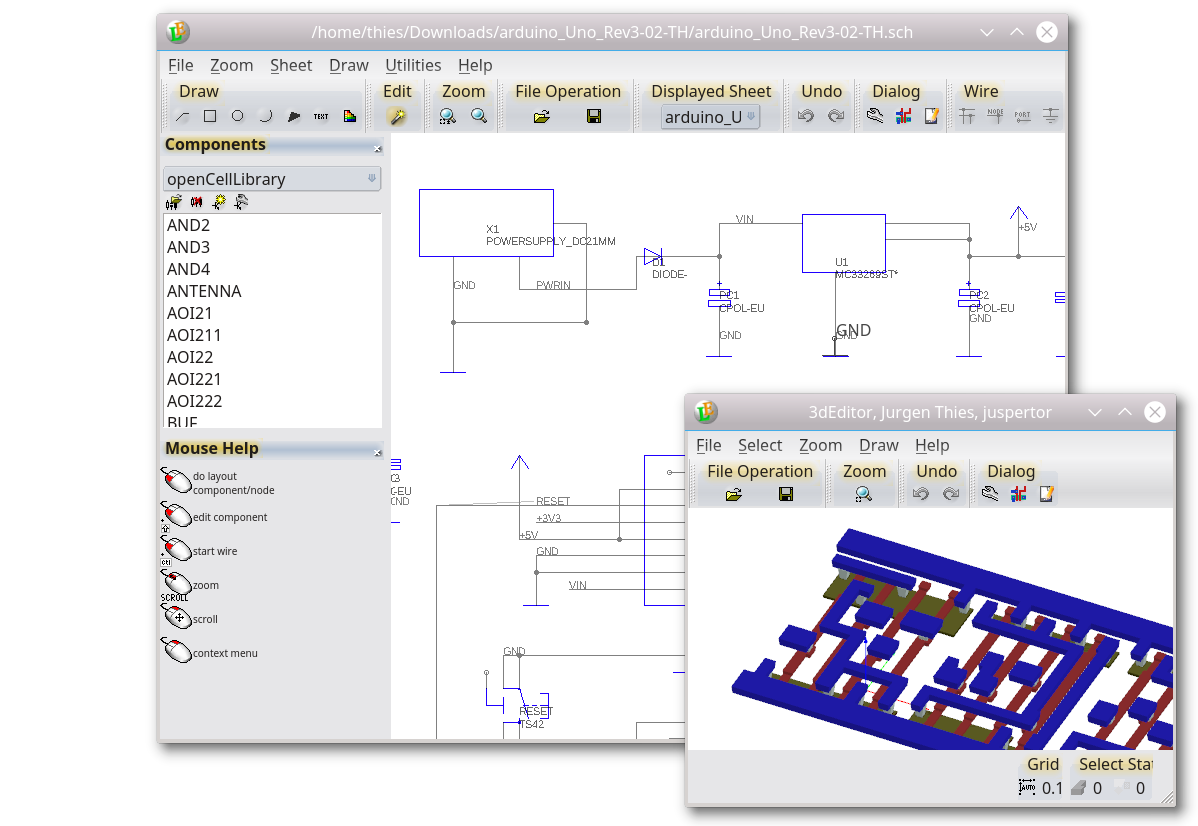
Task: Open wrench settings dialog in schematic toolbar
Action: tap(875, 116)
